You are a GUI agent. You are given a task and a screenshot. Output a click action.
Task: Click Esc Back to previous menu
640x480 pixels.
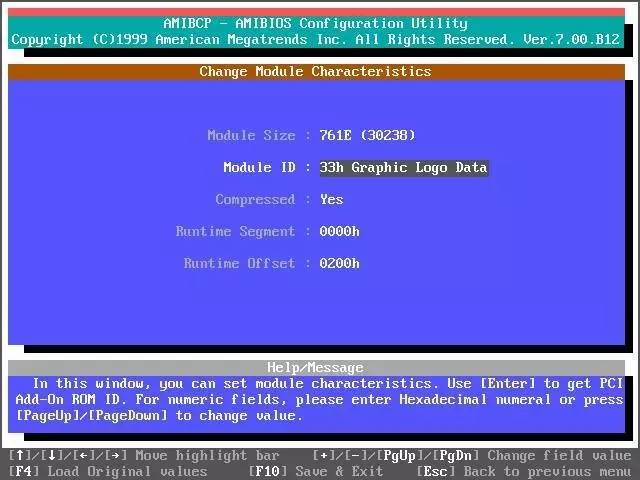[521, 471]
